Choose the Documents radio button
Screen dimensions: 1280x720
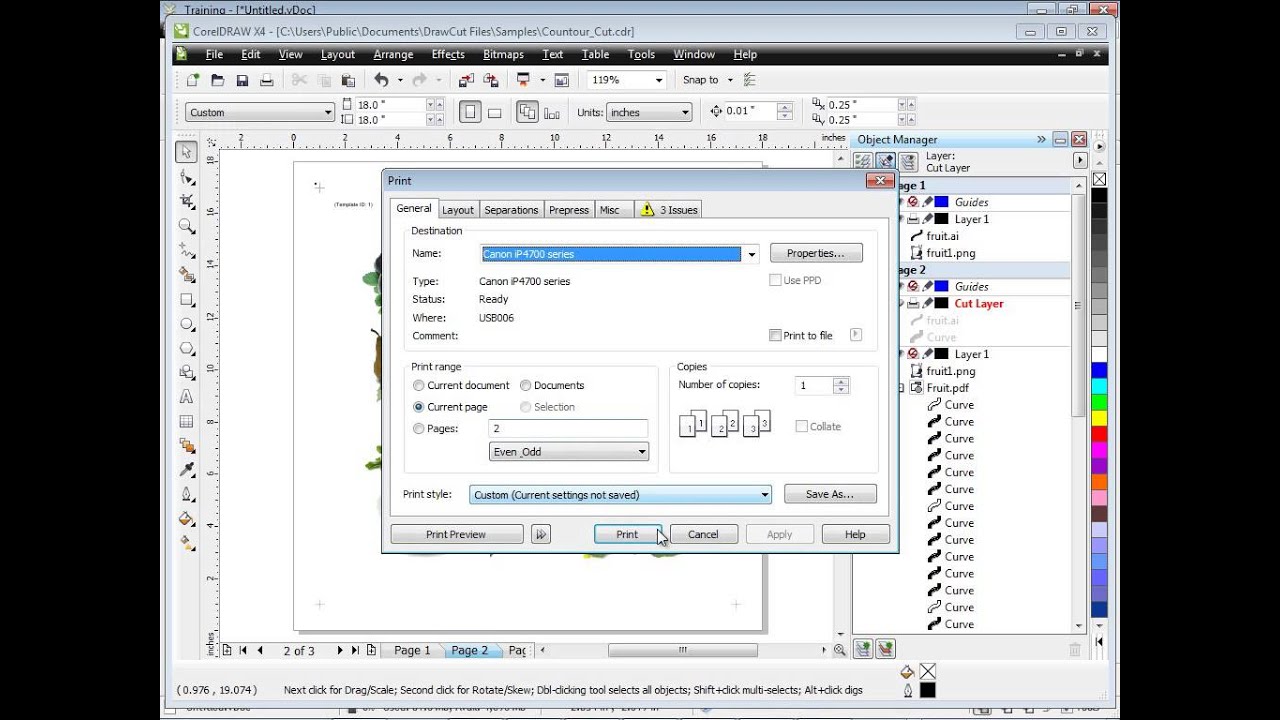(x=526, y=385)
